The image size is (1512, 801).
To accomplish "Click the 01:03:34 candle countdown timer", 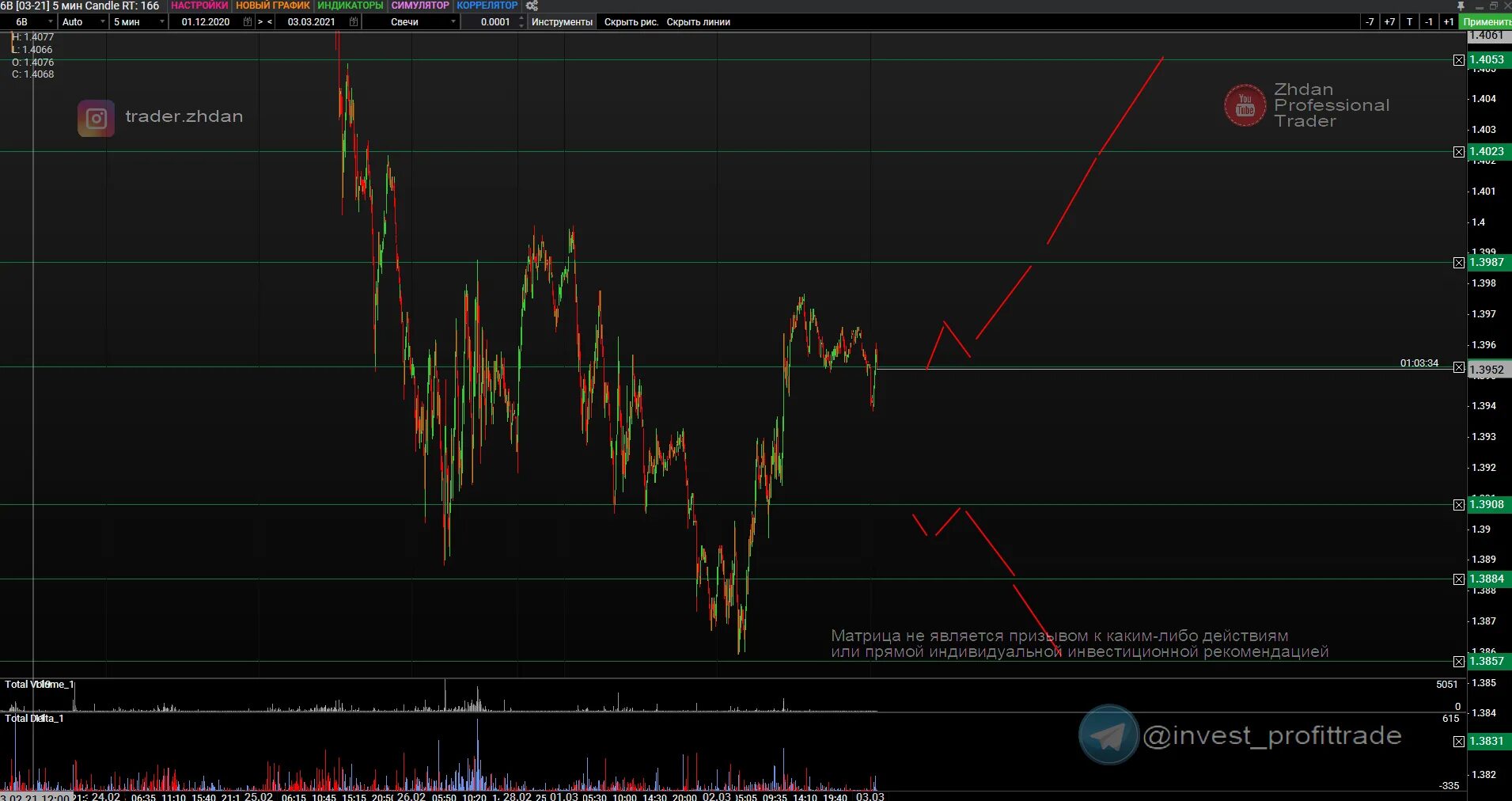I will point(1419,363).
